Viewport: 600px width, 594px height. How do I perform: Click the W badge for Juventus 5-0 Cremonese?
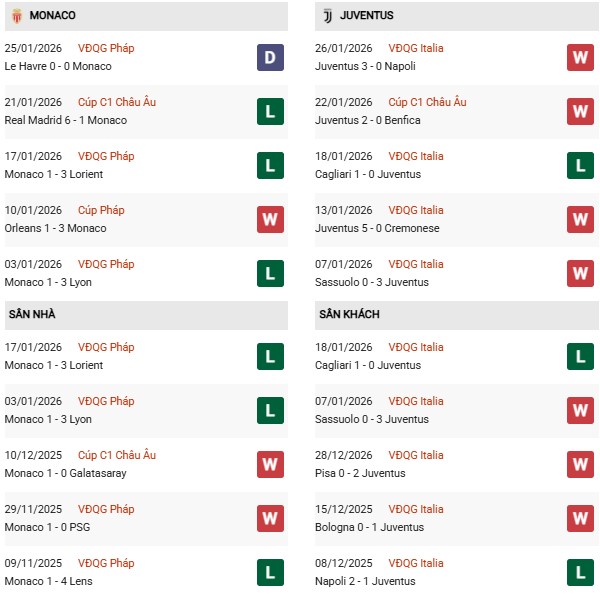tap(580, 219)
